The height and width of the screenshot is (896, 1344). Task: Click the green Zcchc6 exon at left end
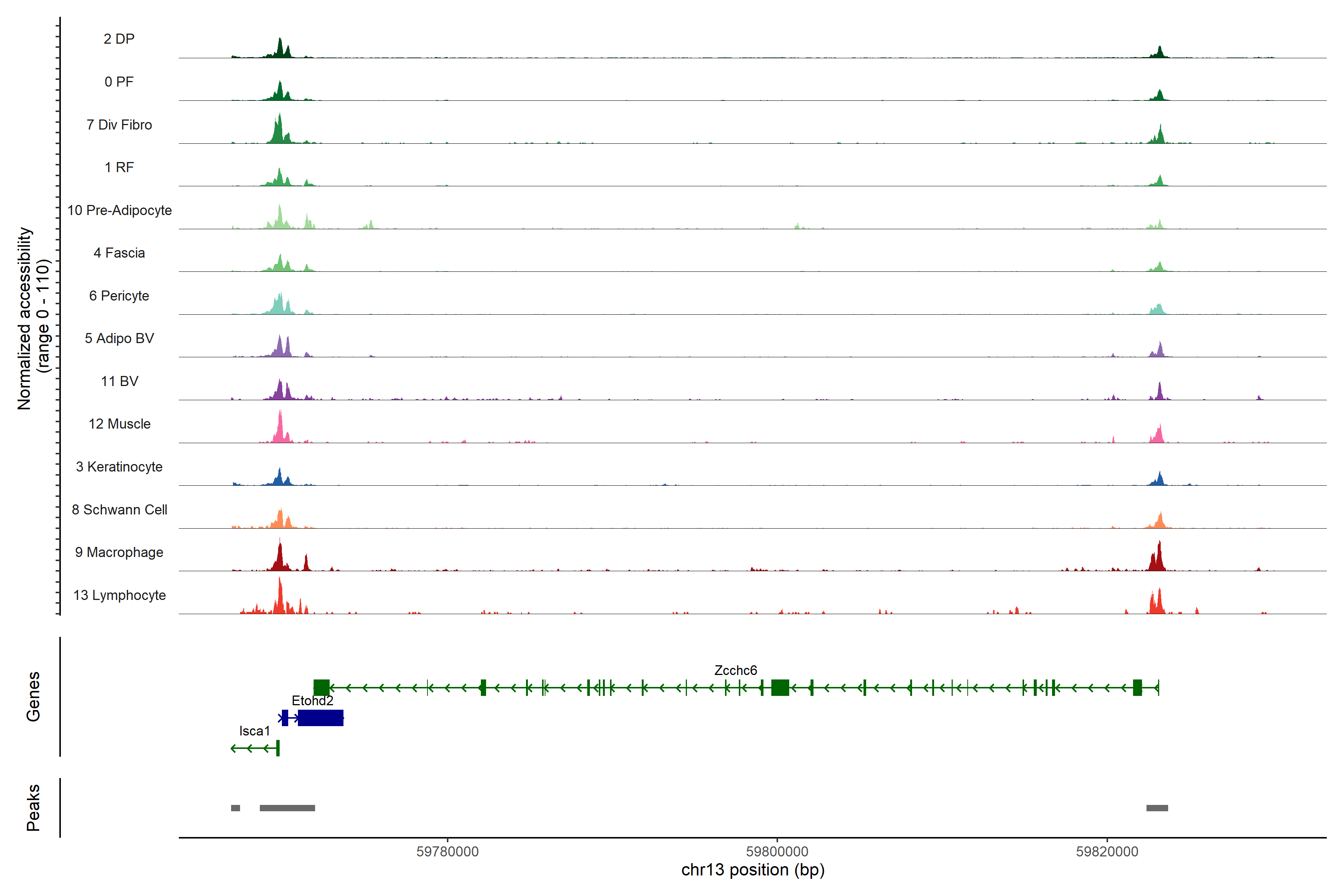pyautogui.click(x=321, y=687)
